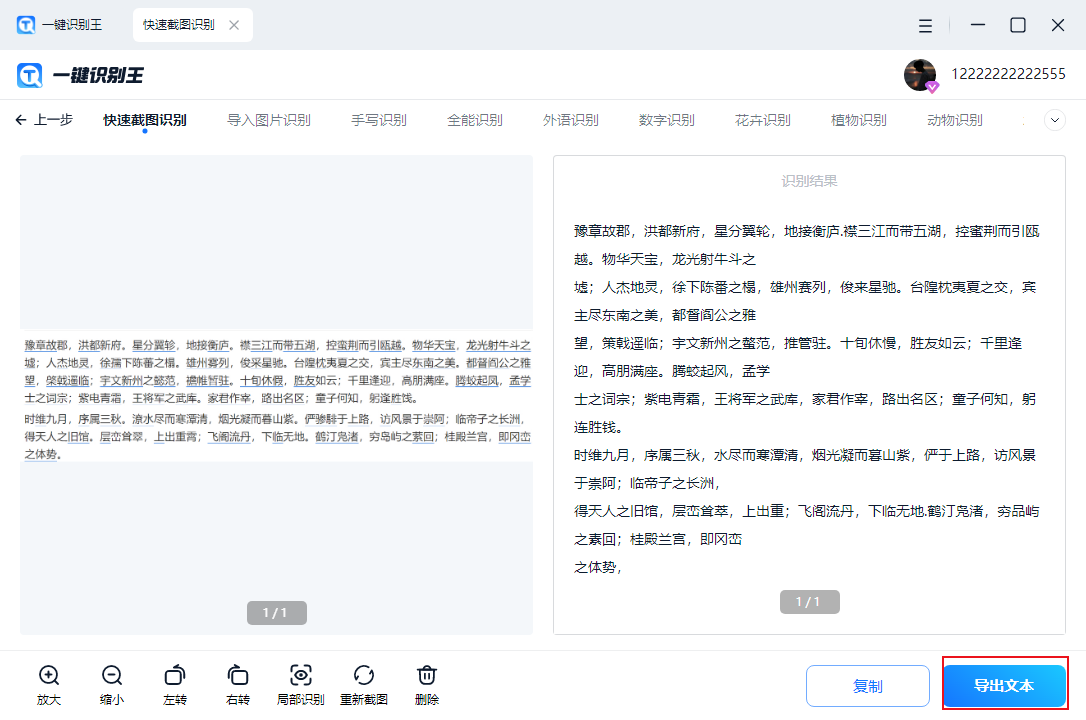
Task: Click the user avatar picture
Action: [x=920, y=74]
